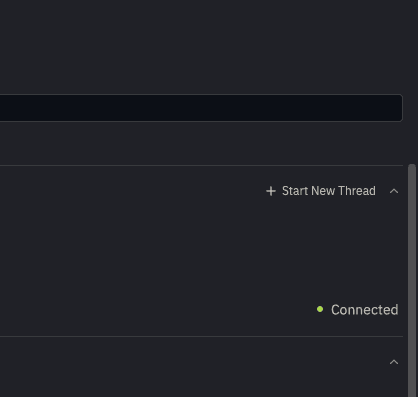
Task: Click the vertical scrollbar thumb on the right
Action: pyautogui.click(x=412, y=280)
